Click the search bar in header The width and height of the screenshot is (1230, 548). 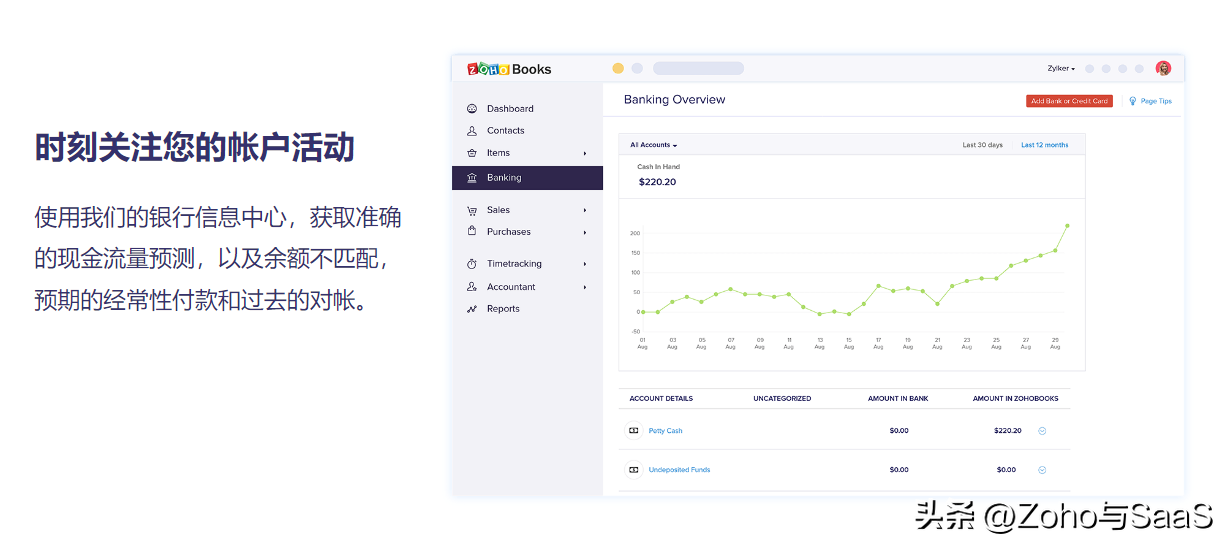(x=698, y=68)
